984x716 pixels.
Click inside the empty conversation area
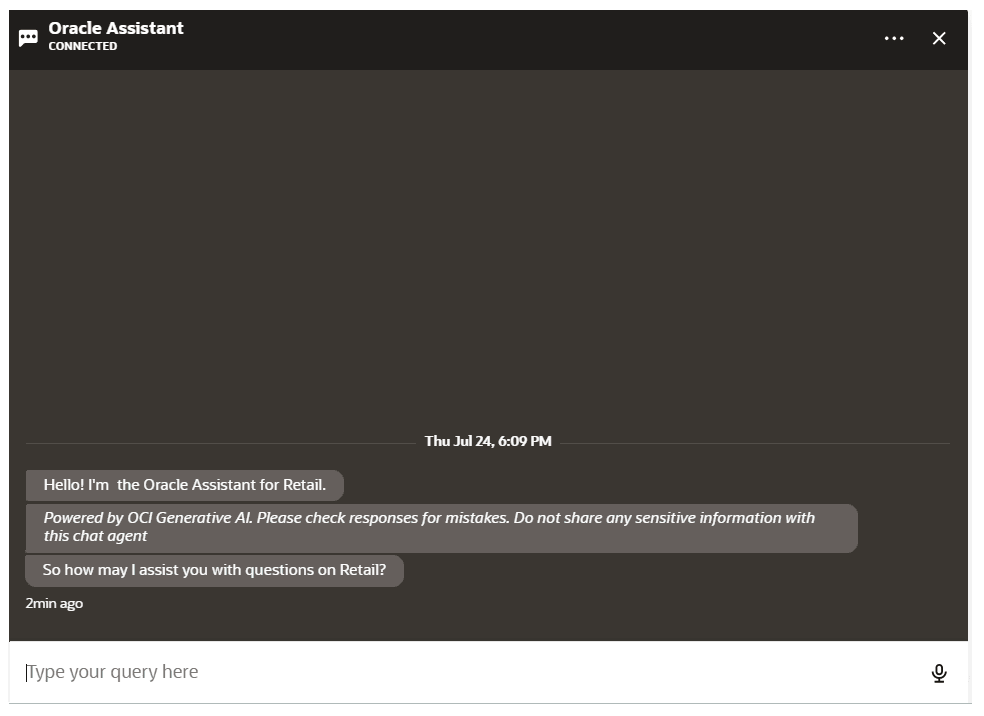pyautogui.click(x=490, y=250)
